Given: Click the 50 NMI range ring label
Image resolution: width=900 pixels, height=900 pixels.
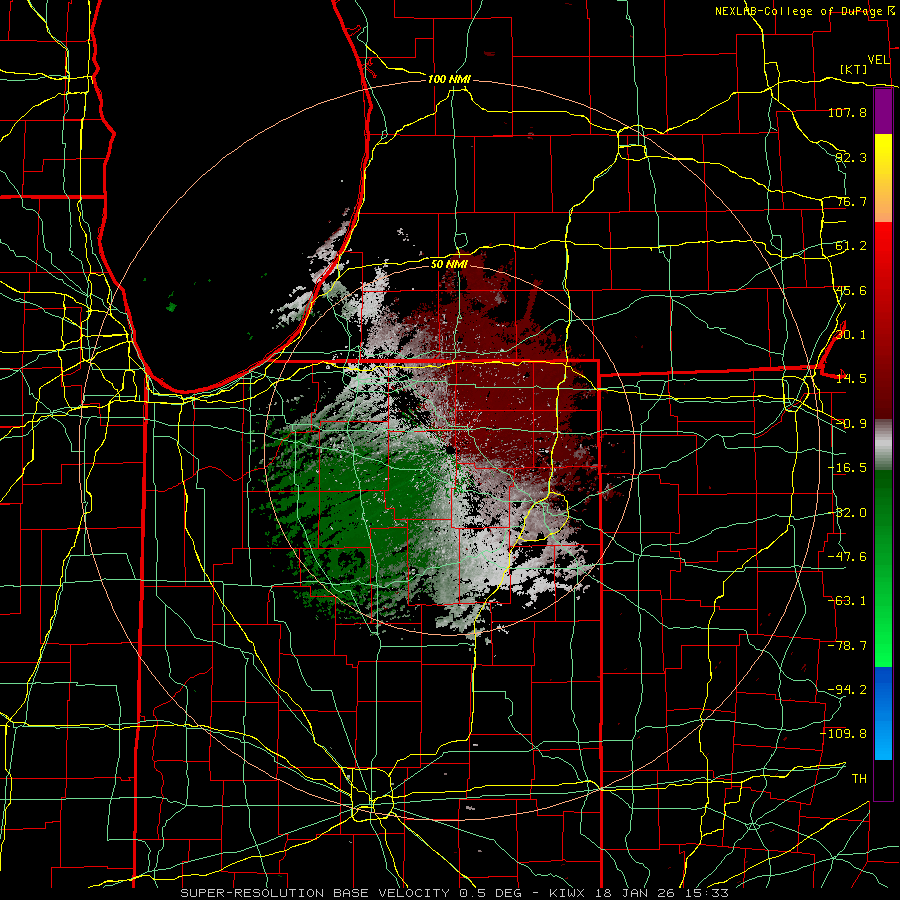Looking at the screenshot, I should [449, 264].
